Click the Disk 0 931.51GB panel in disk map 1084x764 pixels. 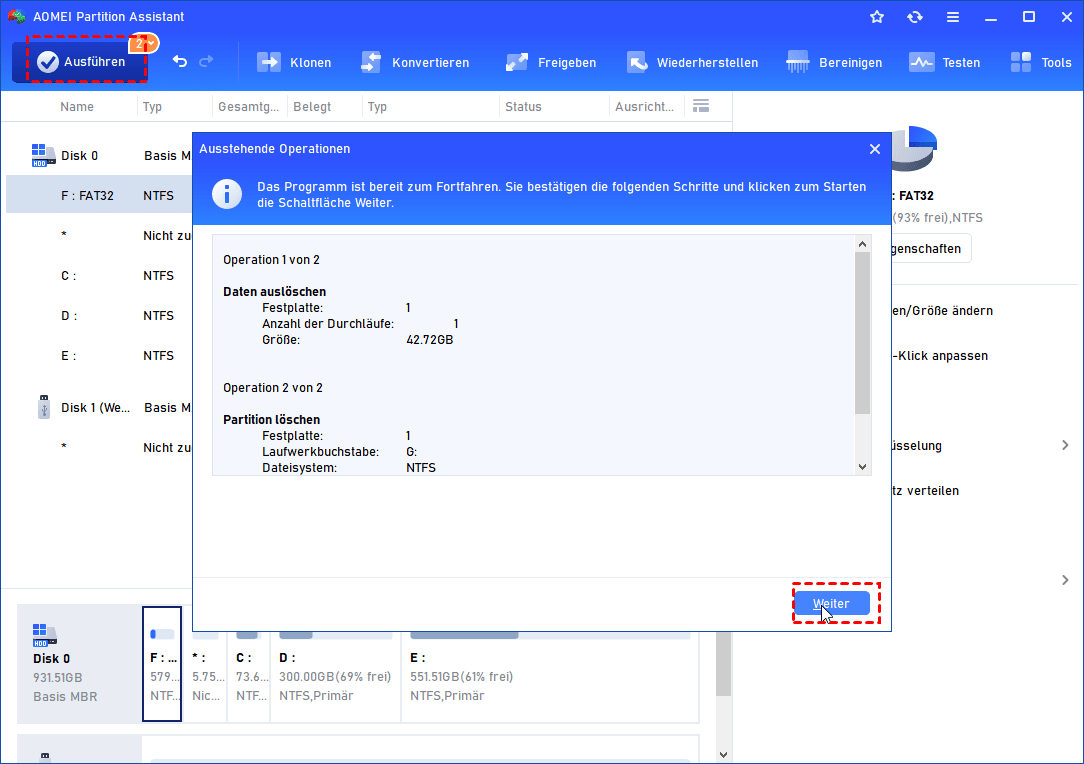tap(80, 664)
